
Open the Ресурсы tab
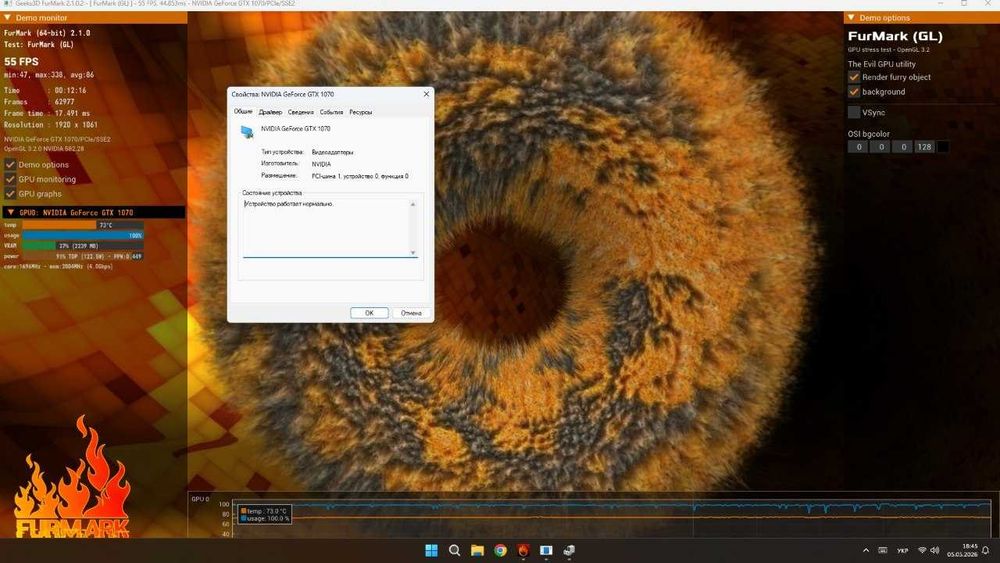[360, 112]
